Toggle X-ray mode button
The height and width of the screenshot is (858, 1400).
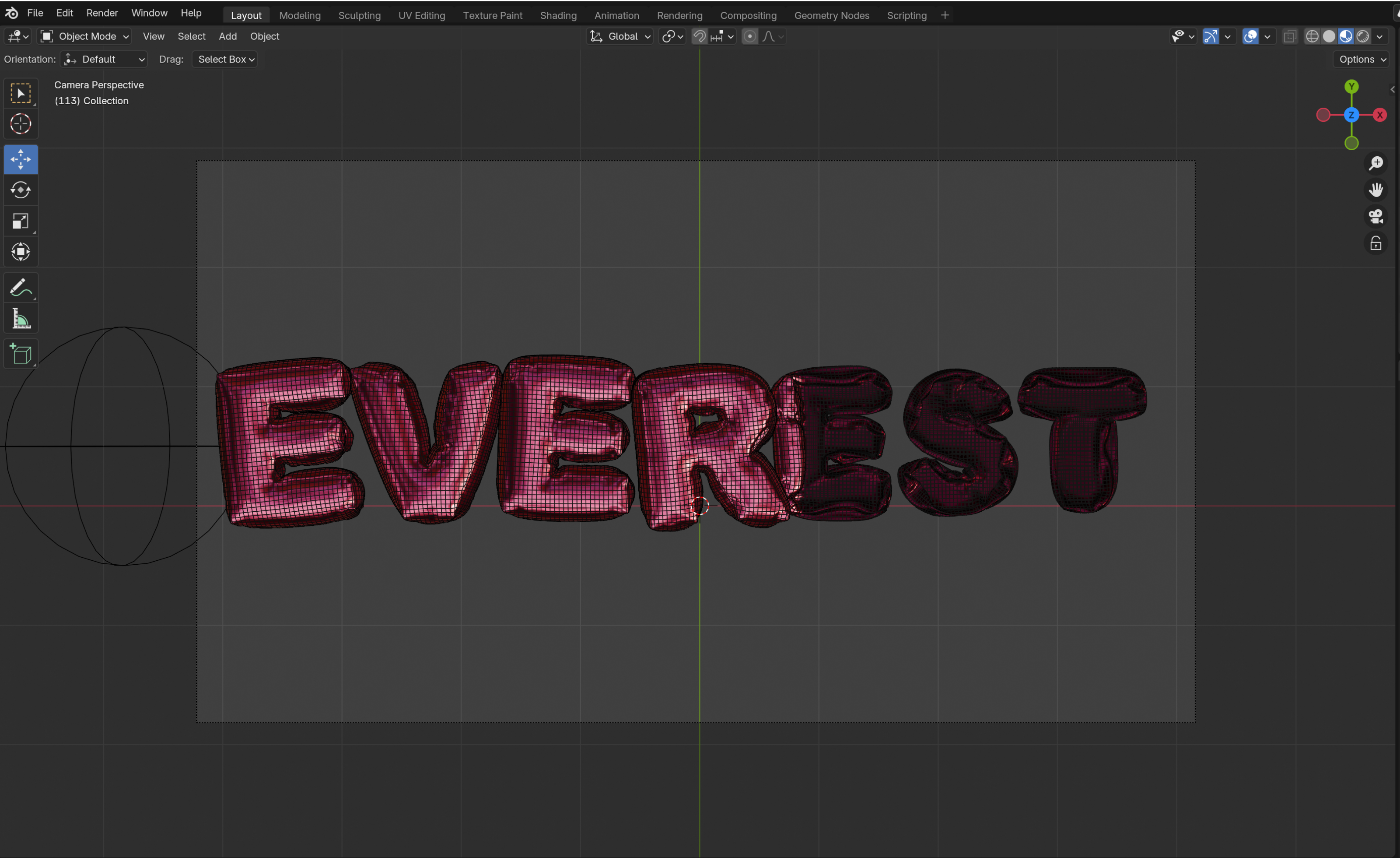pos(1290,36)
